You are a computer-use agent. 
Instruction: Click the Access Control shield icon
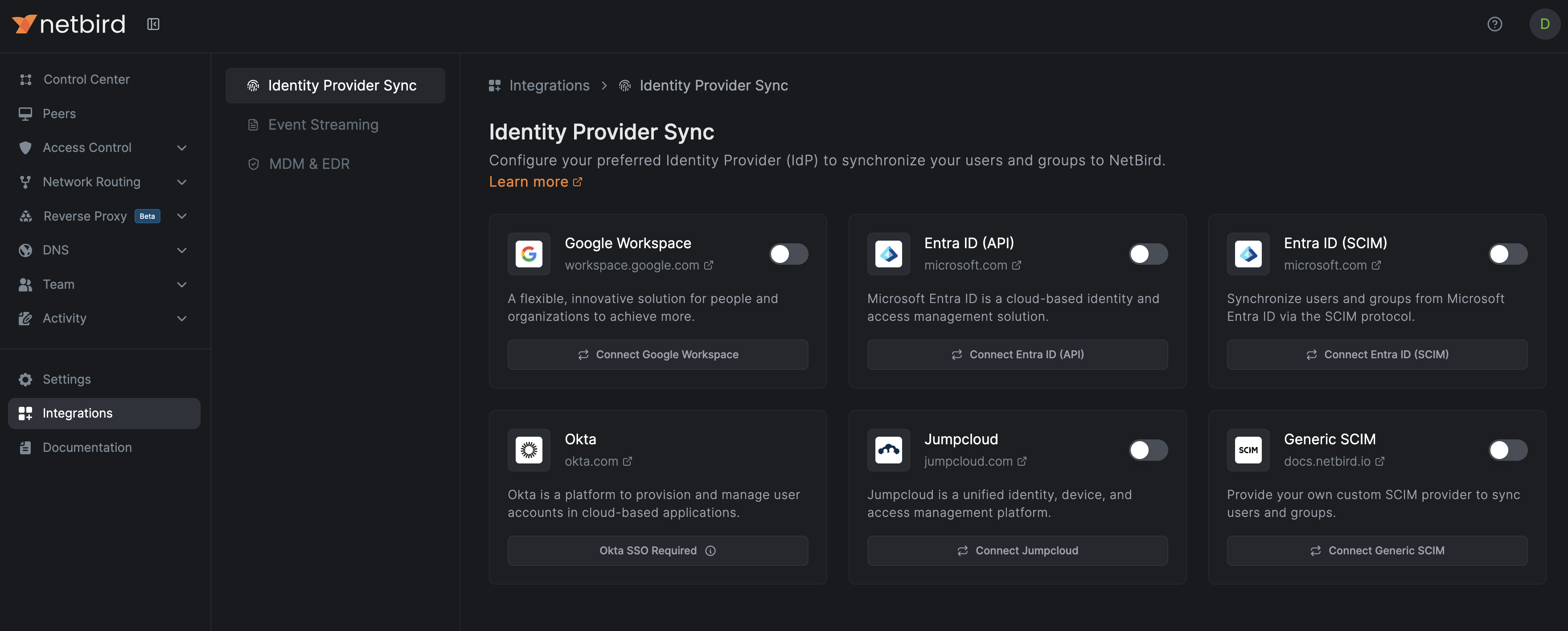click(25, 148)
